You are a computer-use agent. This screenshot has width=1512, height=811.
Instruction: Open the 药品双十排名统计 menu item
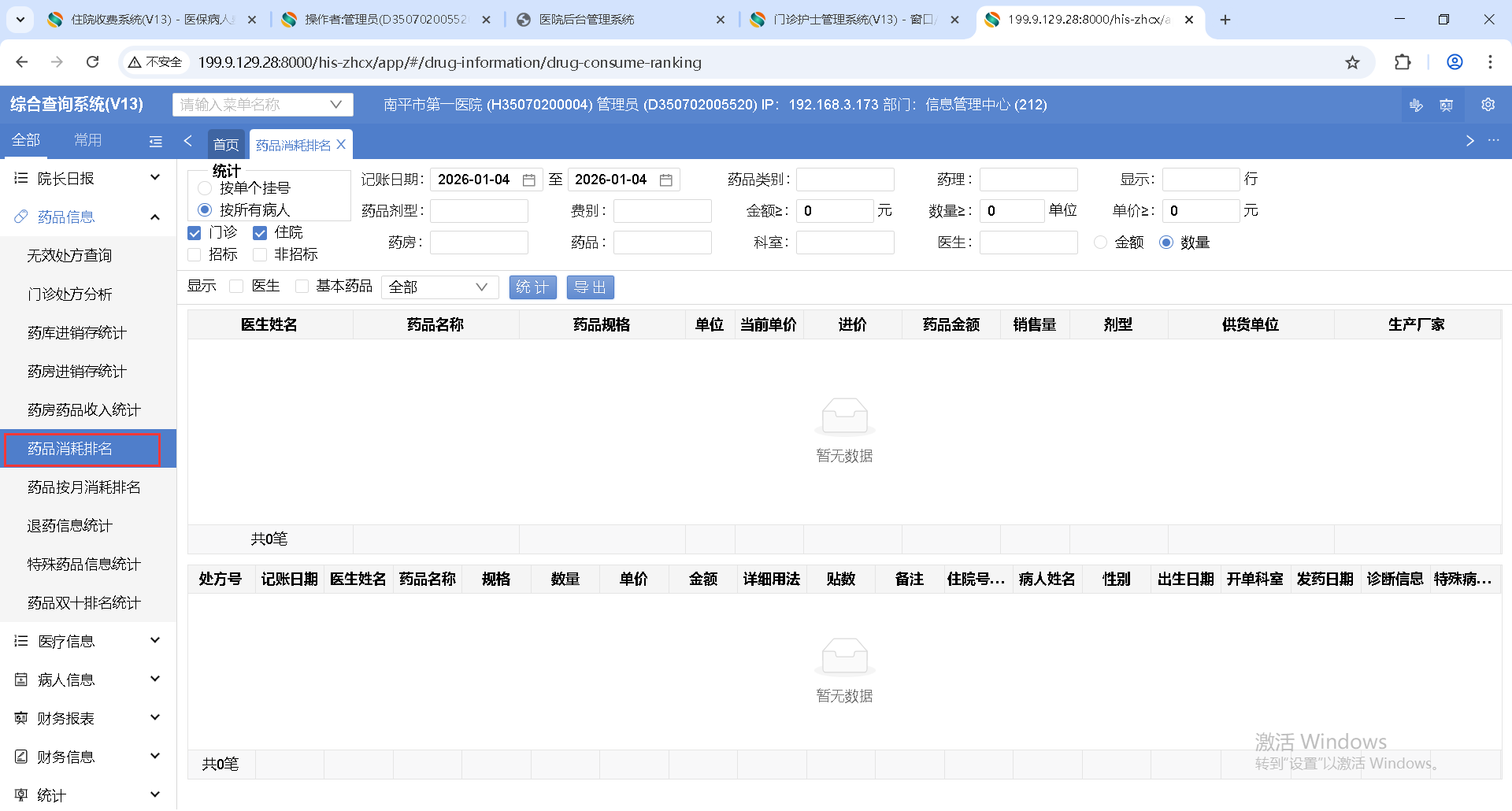[x=88, y=603]
